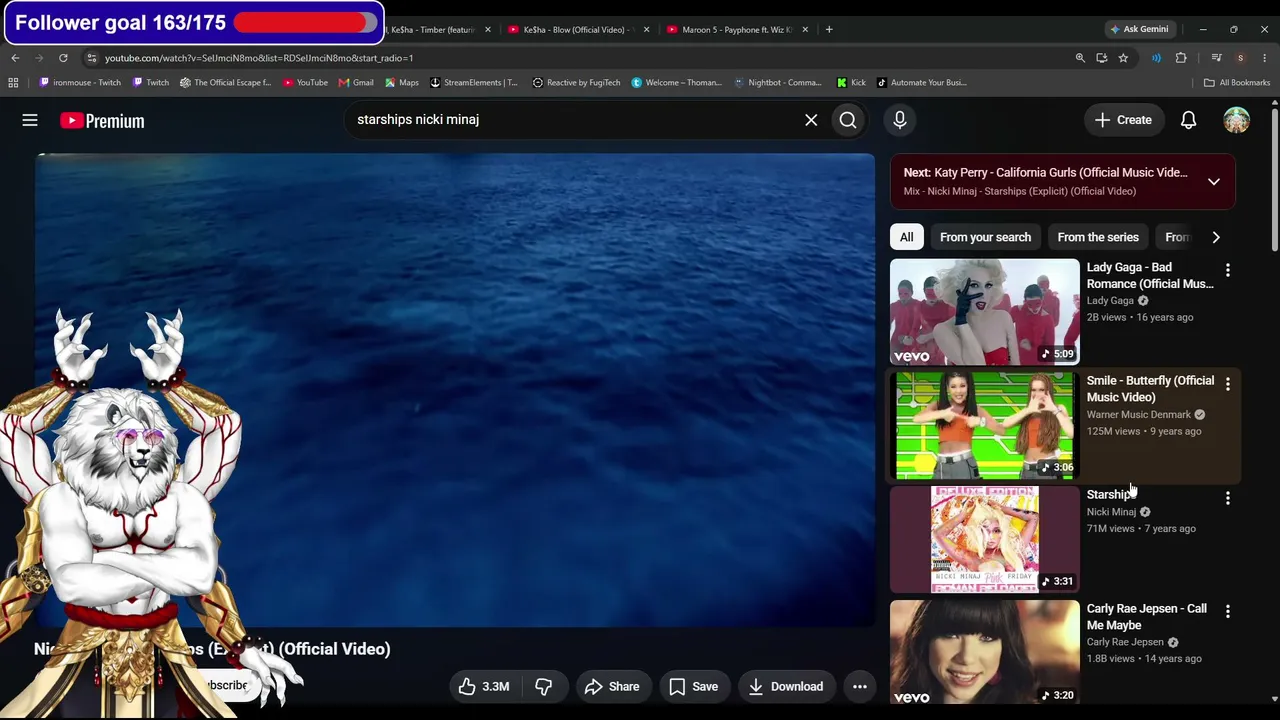Show more filter chips with the arrow

point(1216,237)
